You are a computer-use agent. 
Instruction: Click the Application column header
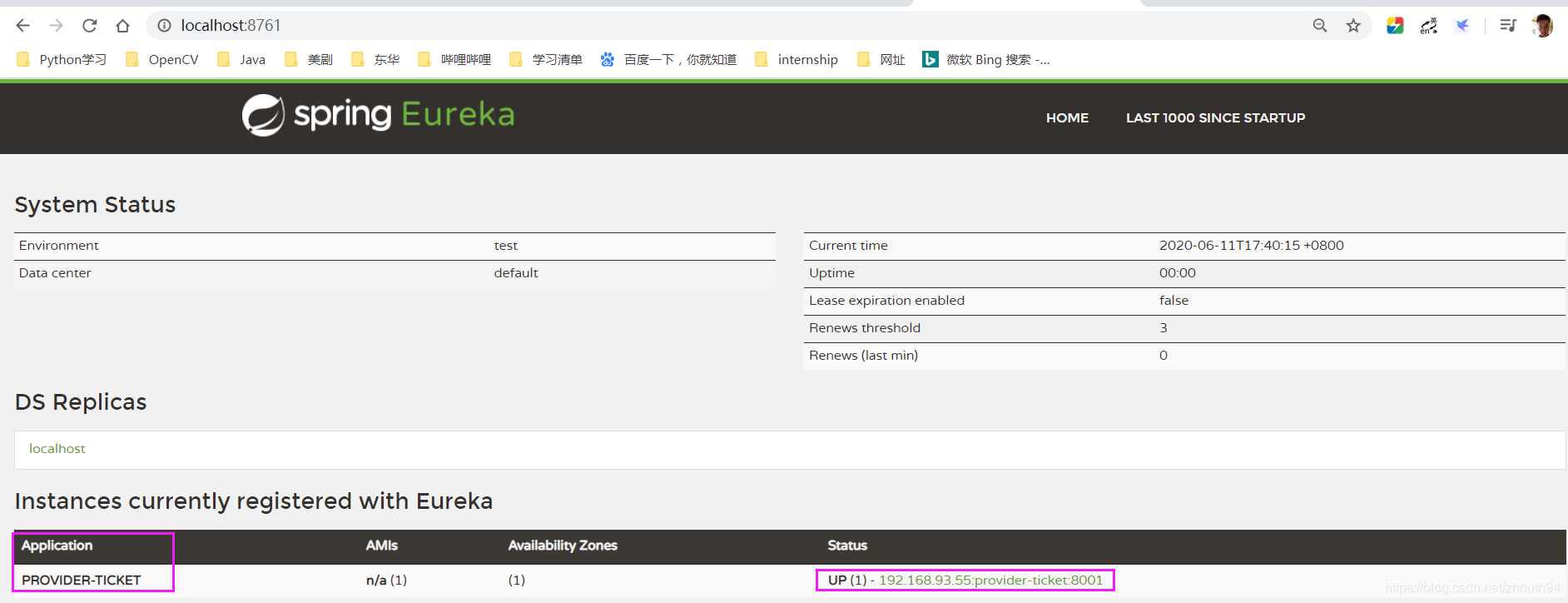click(x=57, y=546)
